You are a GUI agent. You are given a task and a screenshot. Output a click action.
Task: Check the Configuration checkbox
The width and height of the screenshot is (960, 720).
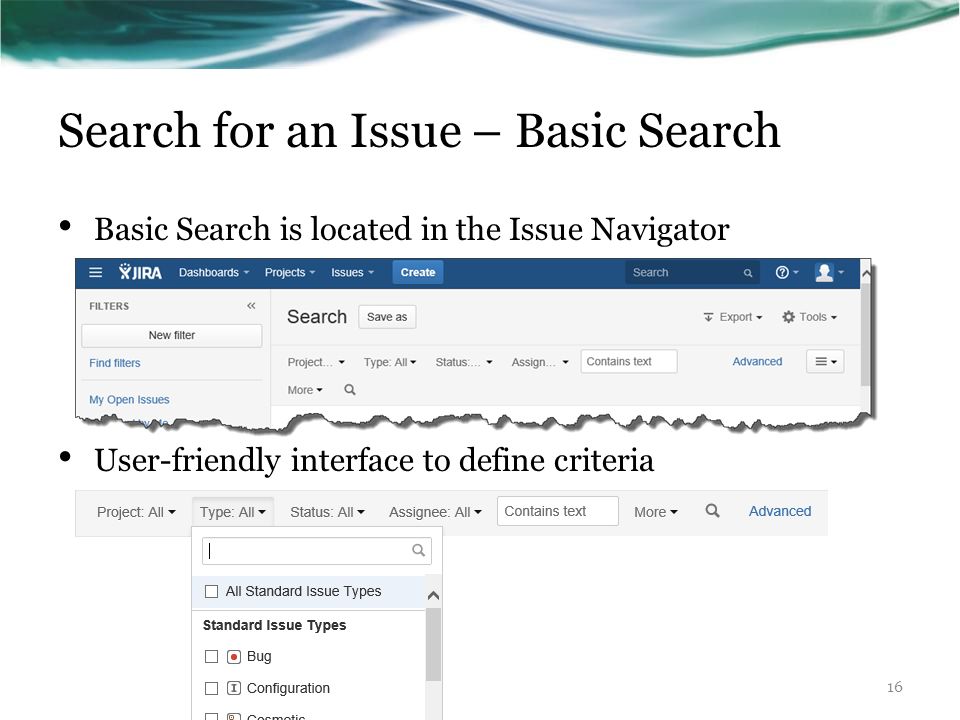[x=211, y=688]
